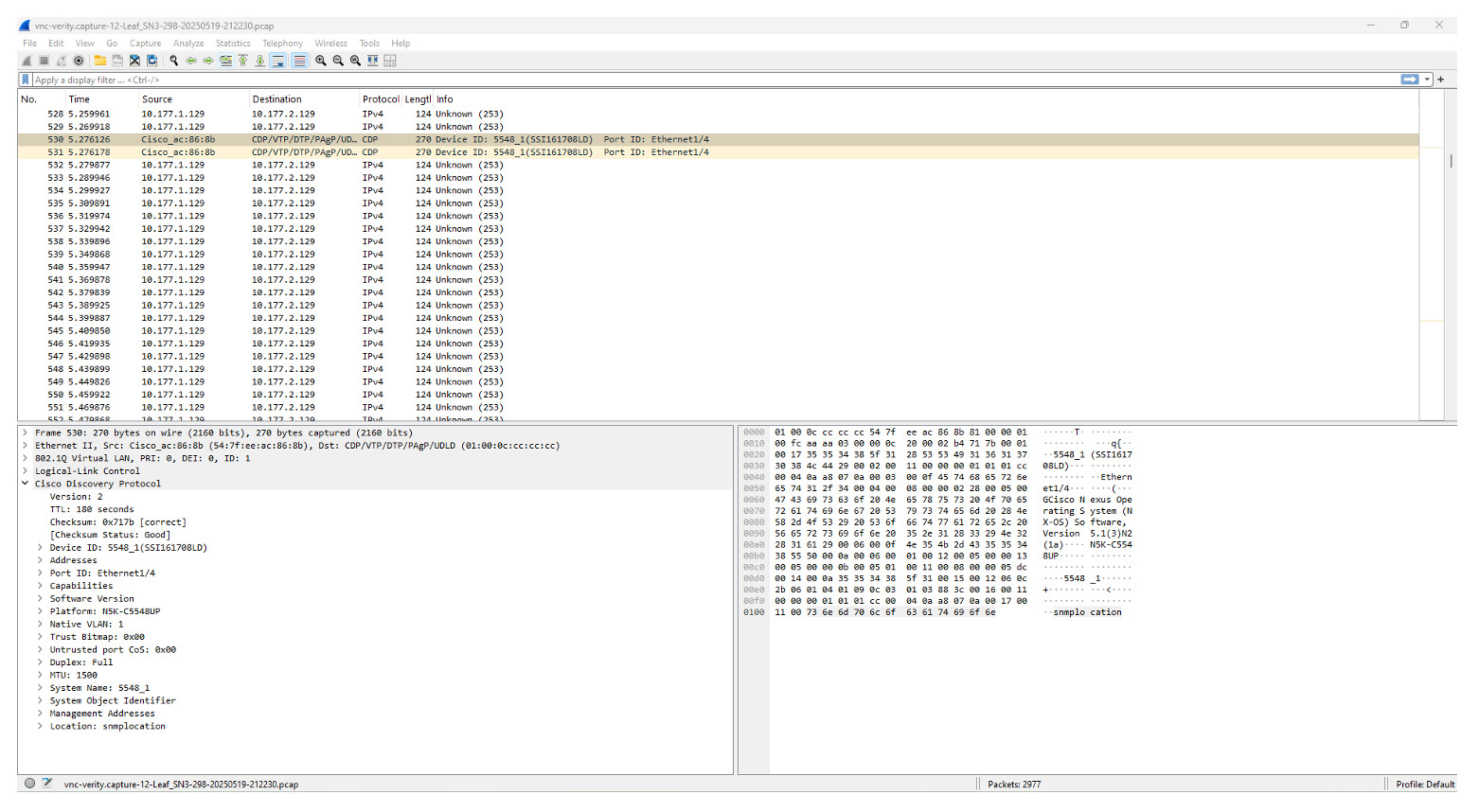The image size is (1479, 812).
Task: Reset text to normal size icon
Action: pyautogui.click(x=355, y=61)
